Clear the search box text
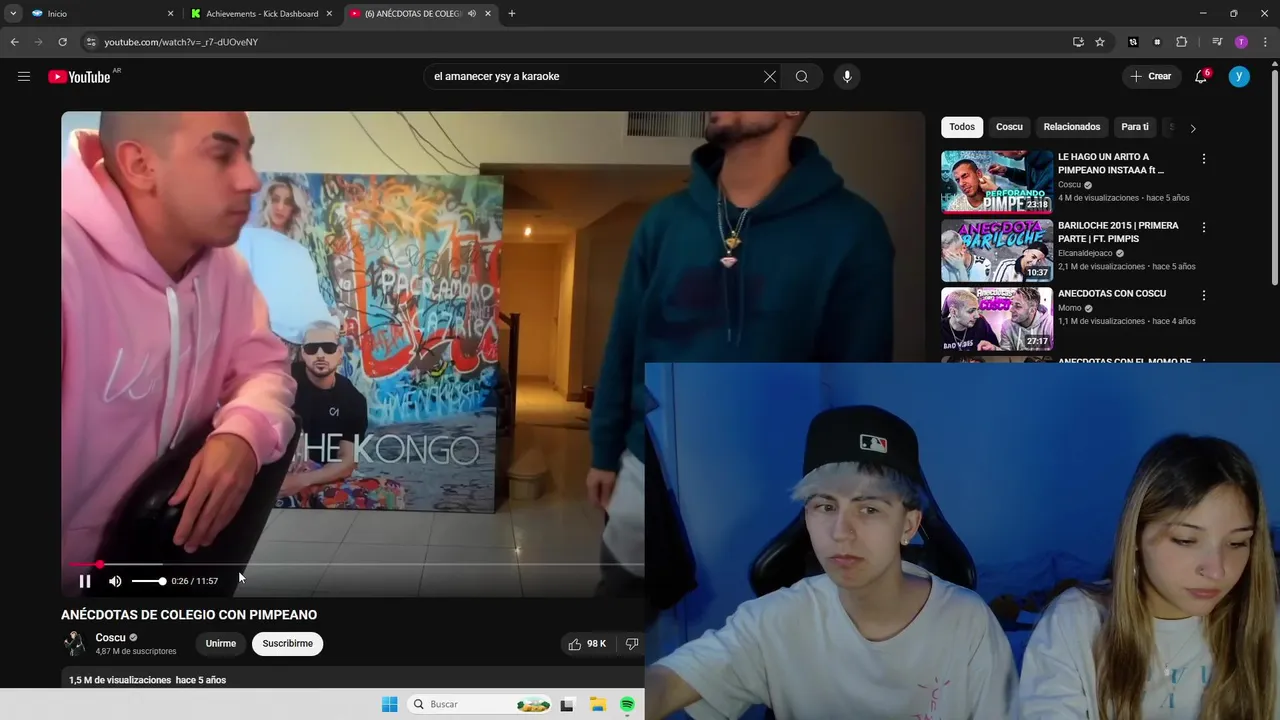This screenshot has width=1280, height=720. (770, 76)
